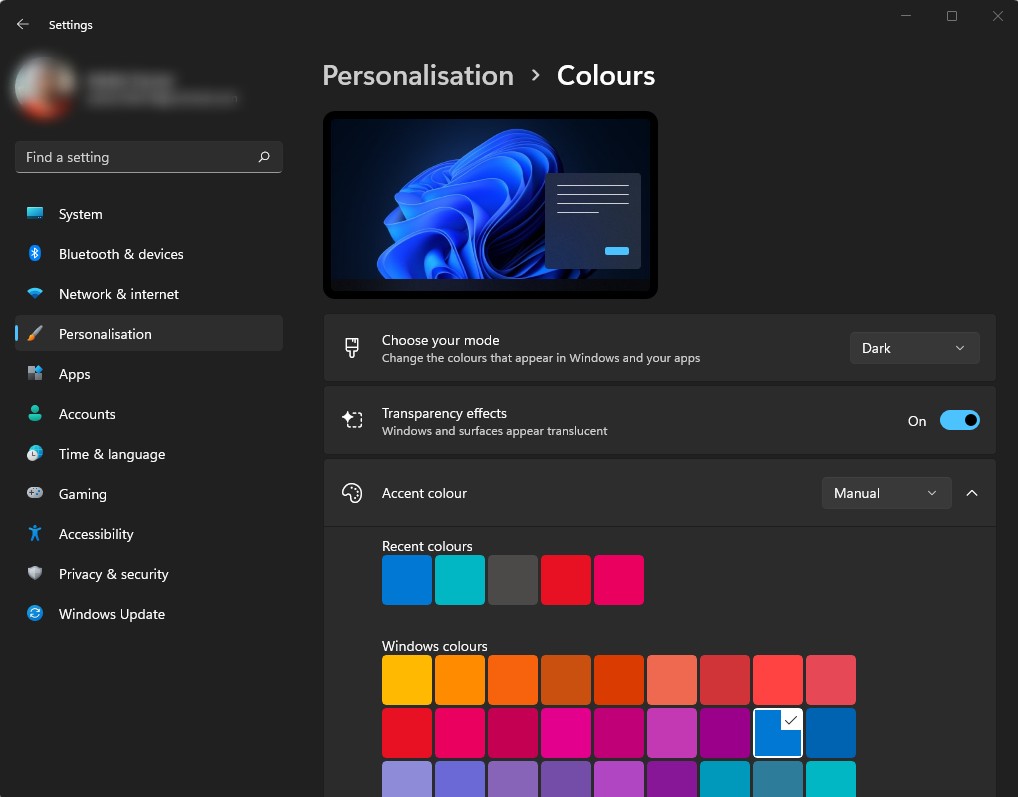
Task: Click the Find a setting search field
Action: click(149, 157)
